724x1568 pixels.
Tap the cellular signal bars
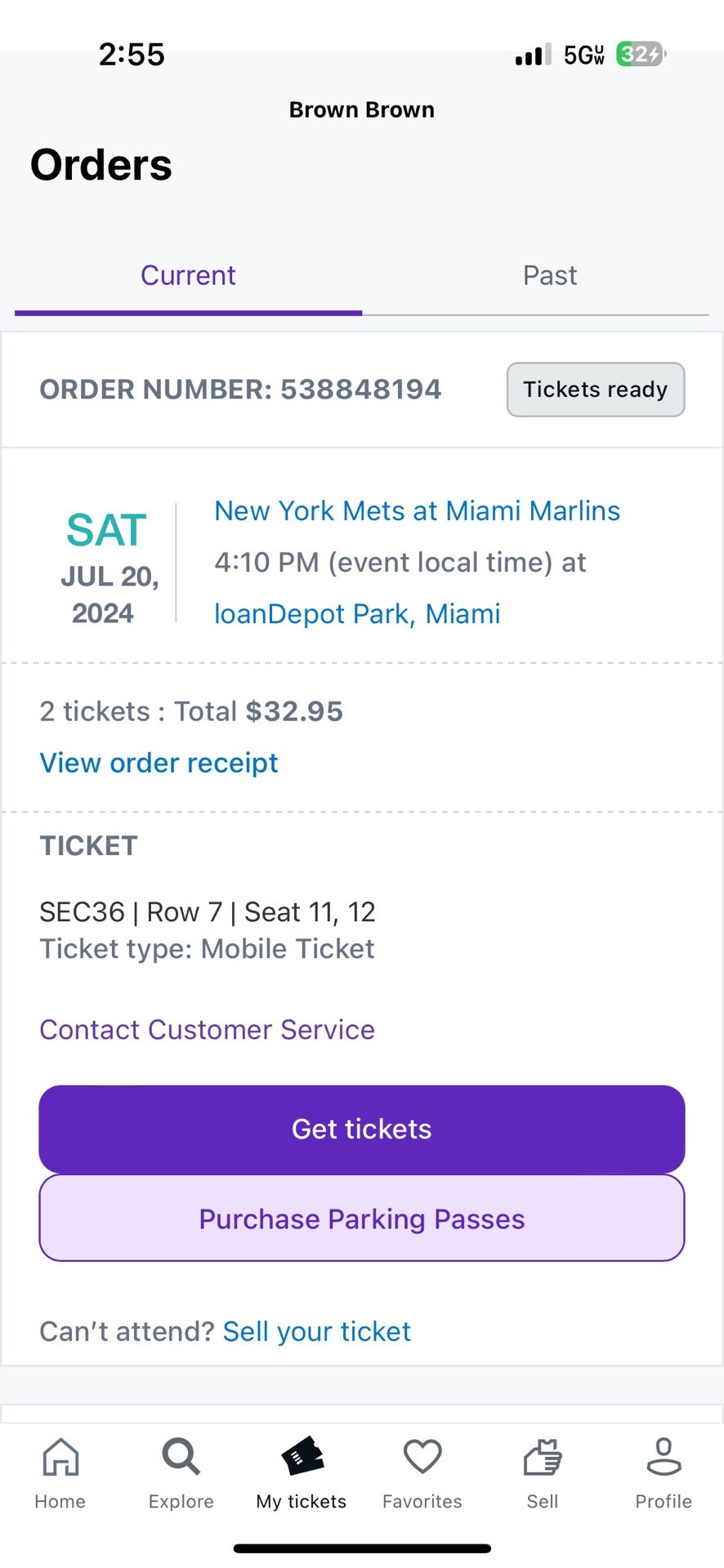[533, 55]
